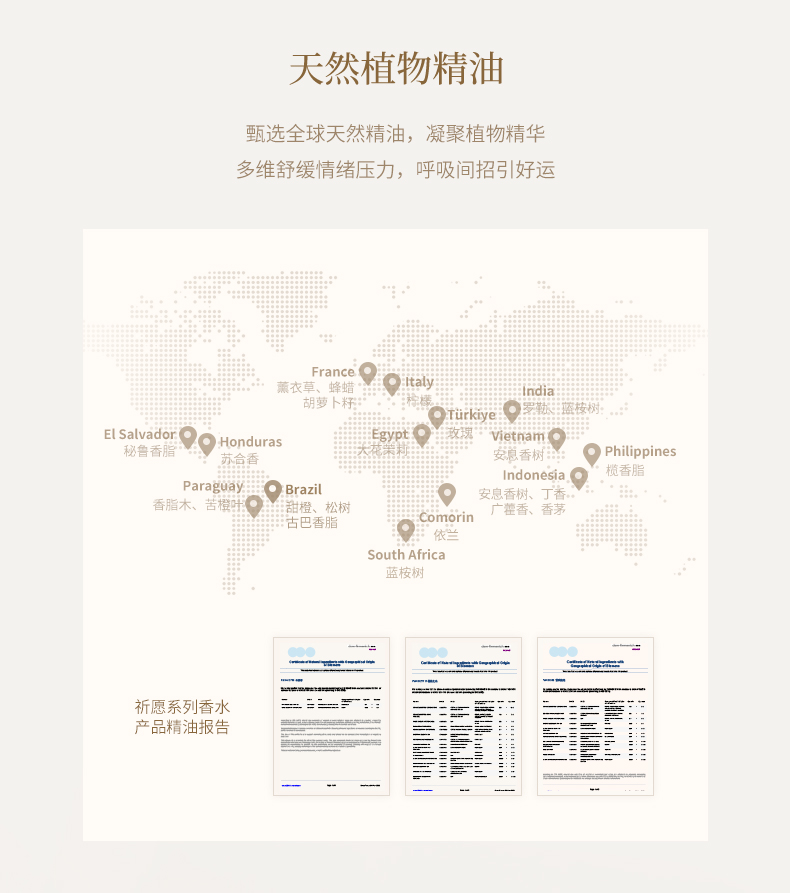Open the first essential oil report thumbnail
Image resolution: width=790 pixels, height=893 pixels.
tap(331, 716)
